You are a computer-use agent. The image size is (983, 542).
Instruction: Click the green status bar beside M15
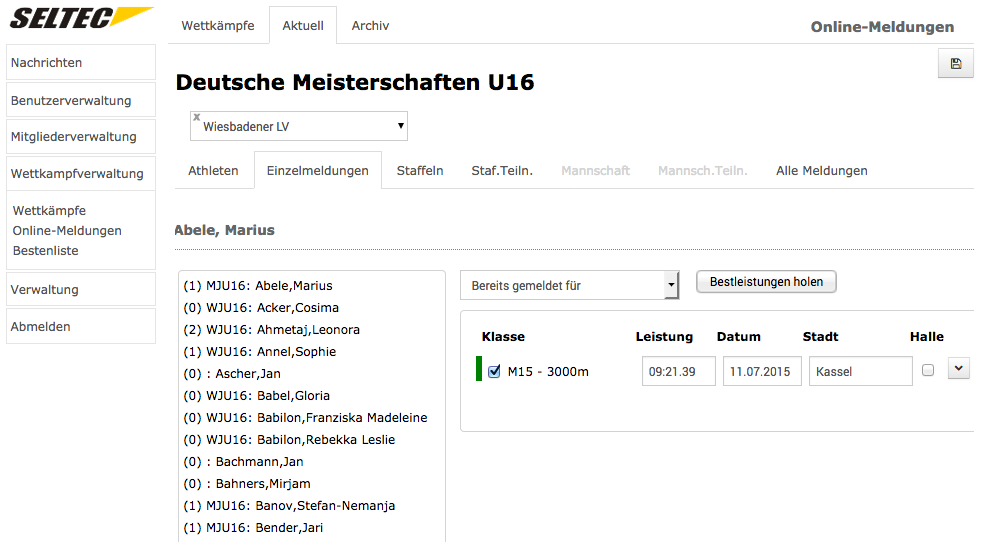[479, 369]
